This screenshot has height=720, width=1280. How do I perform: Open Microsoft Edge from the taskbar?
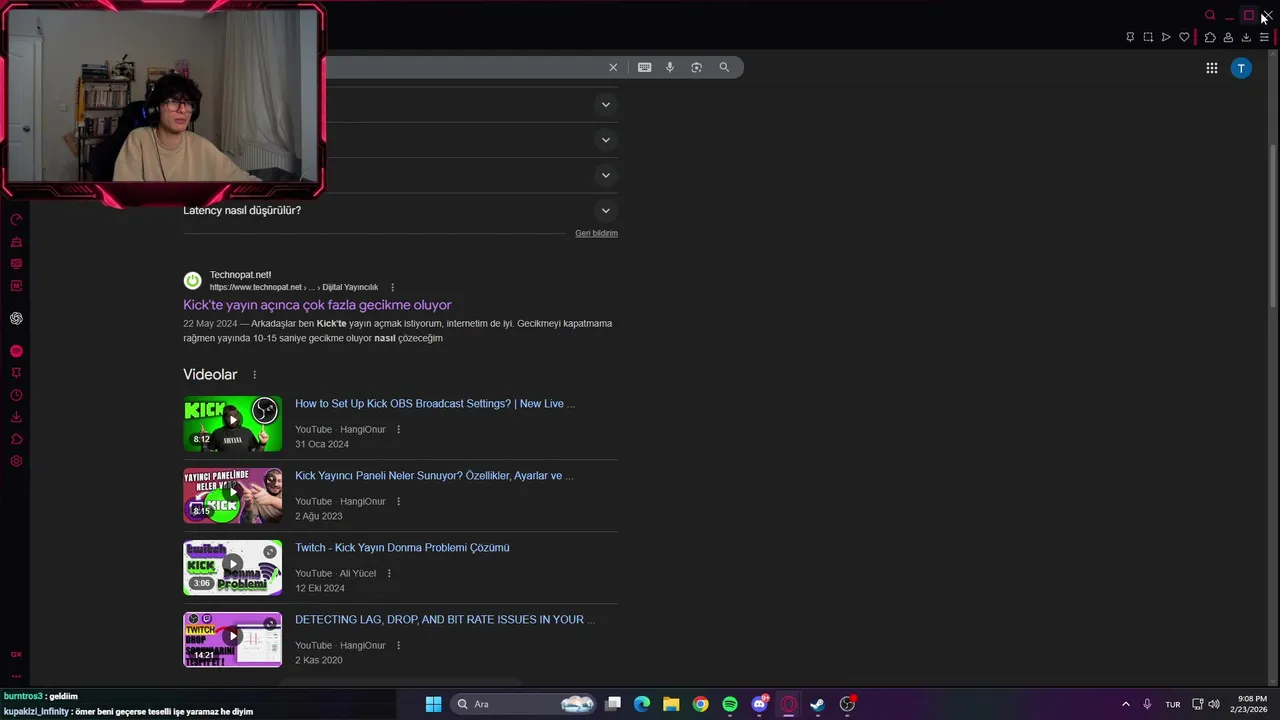coord(642,704)
